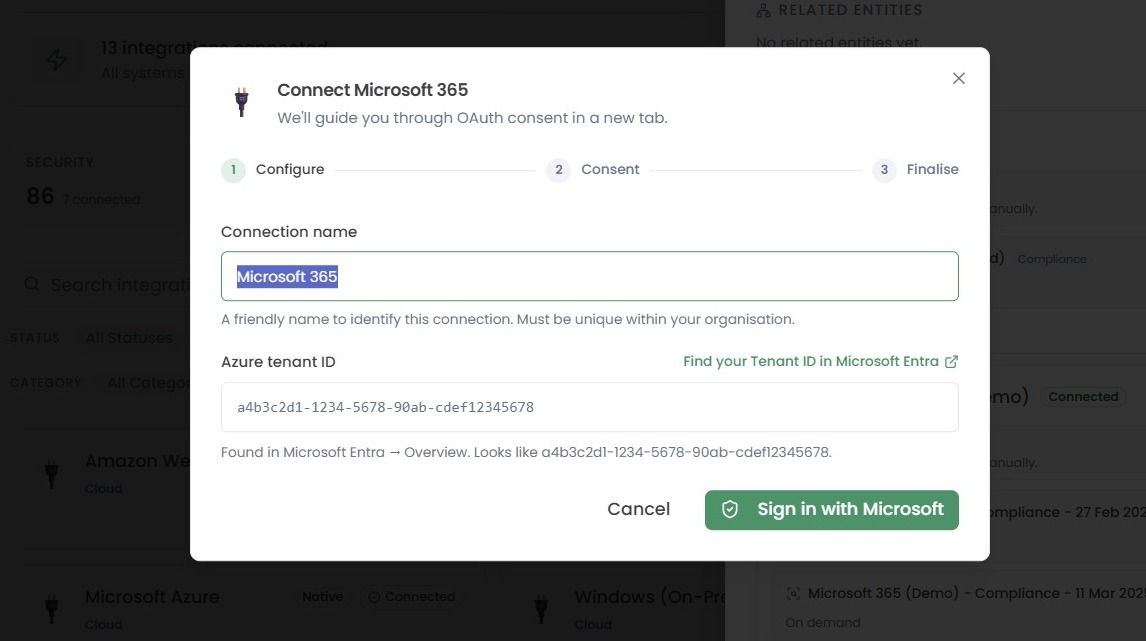The width and height of the screenshot is (1146, 641).
Task: Open Find your Tenant ID in Microsoft Entra link
Action: pyautogui.click(x=811, y=361)
